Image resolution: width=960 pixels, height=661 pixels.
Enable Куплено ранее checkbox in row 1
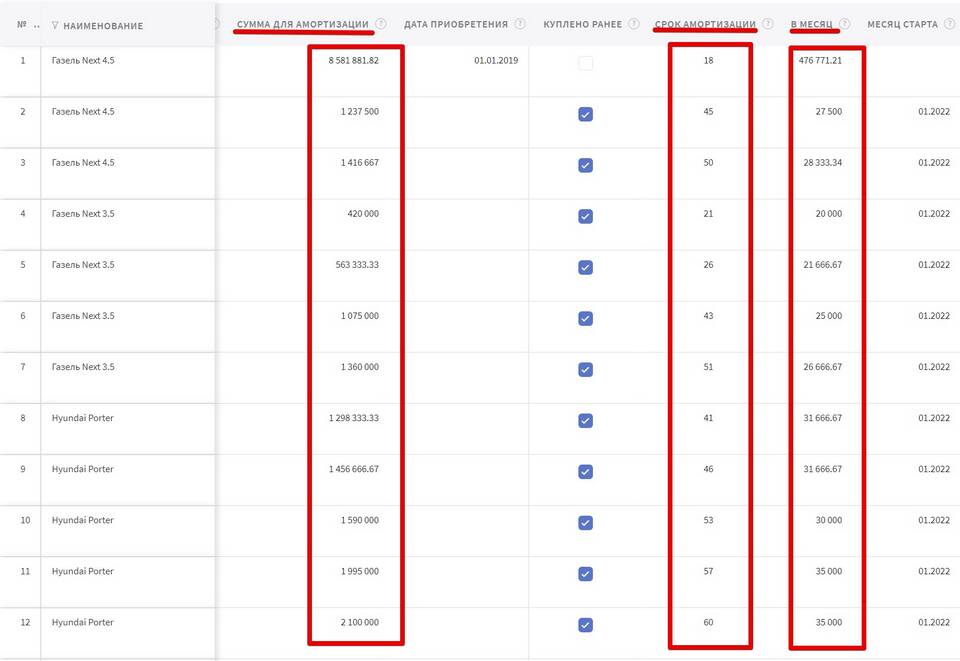click(585, 63)
